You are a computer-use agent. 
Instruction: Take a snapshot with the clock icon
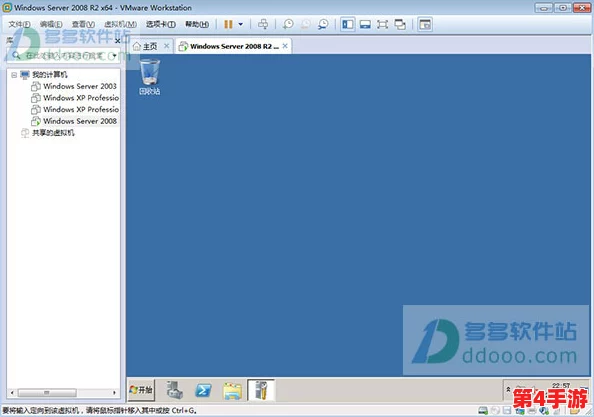click(x=288, y=25)
